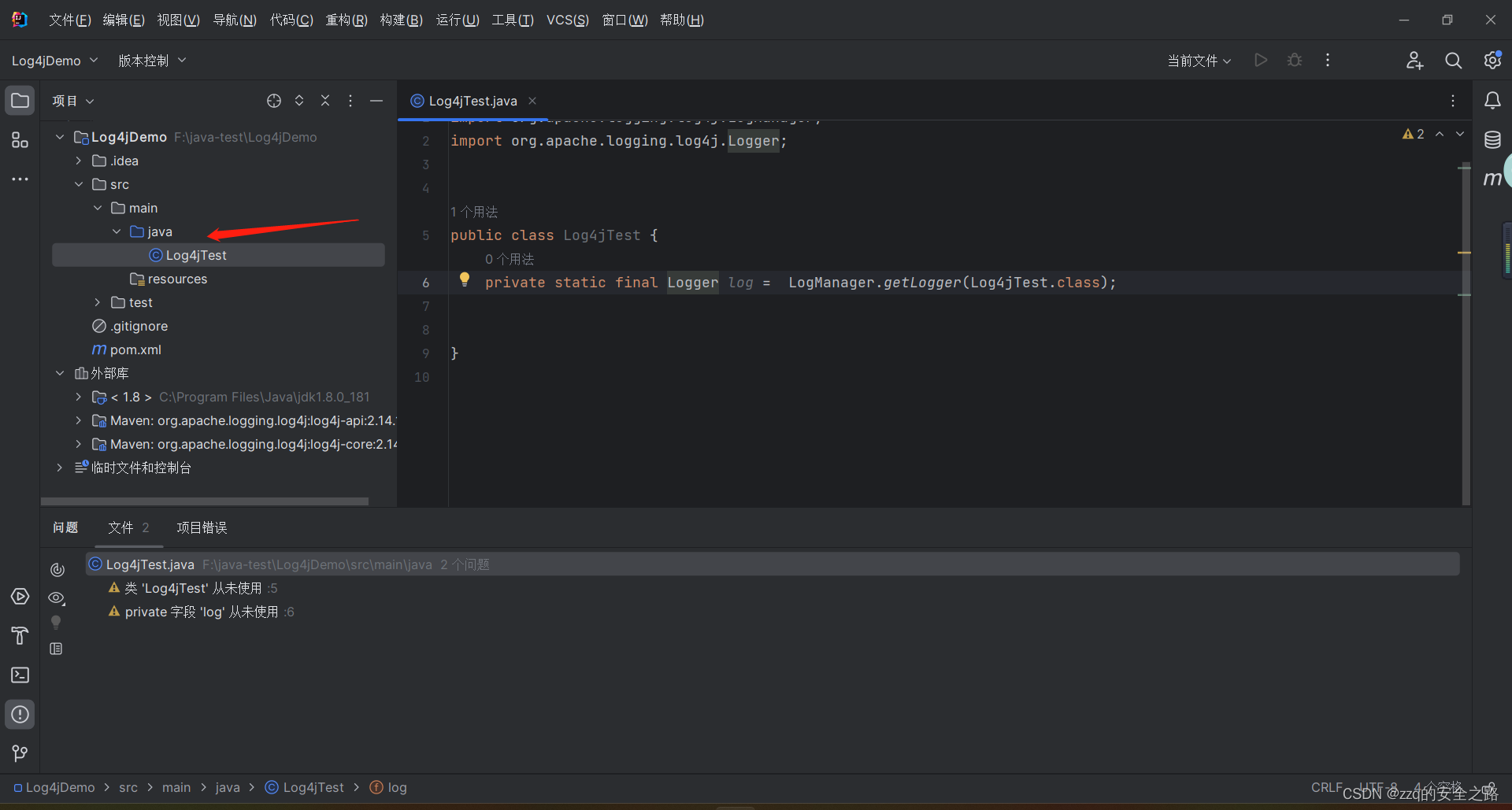
Task: Click src in the breadcrumb bar
Action: (128, 787)
